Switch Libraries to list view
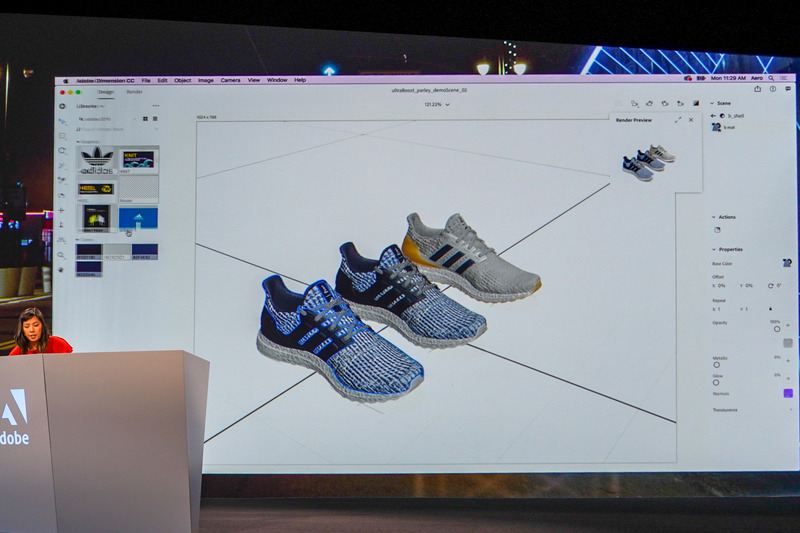This screenshot has height=533, width=800. [x=155, y=119]
